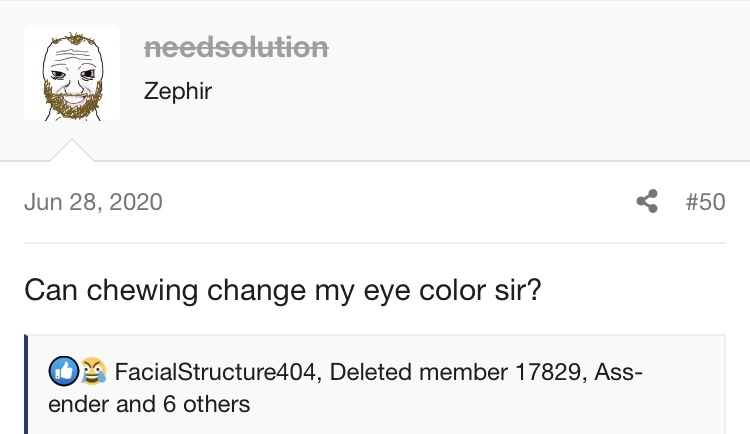
Task: Click the word 'chewing' in the post
Action: tap(142, 290)
